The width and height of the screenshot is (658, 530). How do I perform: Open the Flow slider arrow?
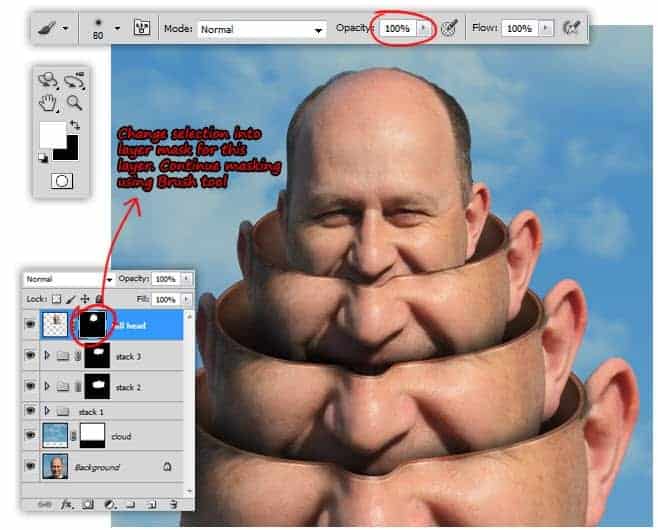click(546, 28)
